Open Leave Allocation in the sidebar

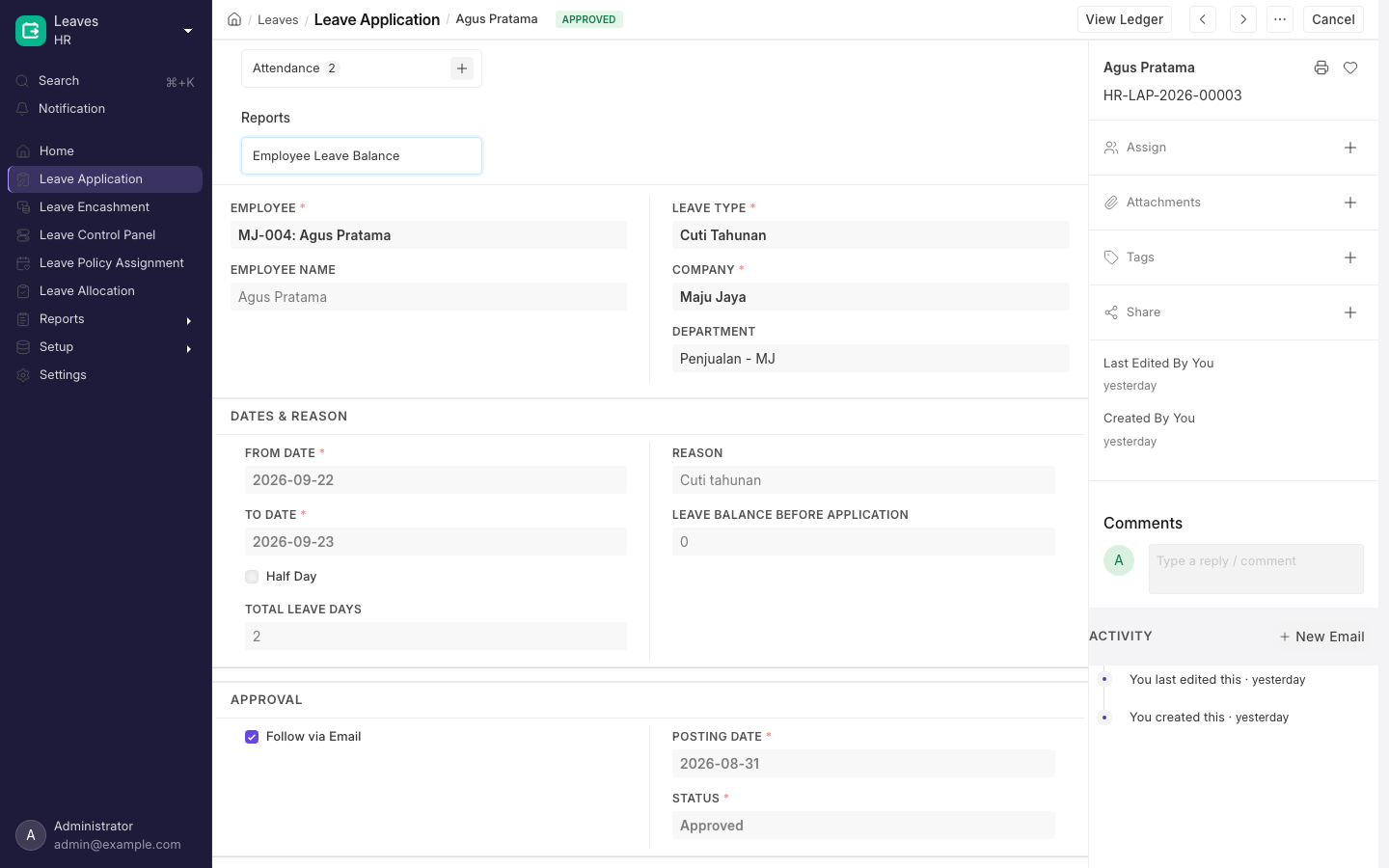pyautogui.click(x=105, y=291)
